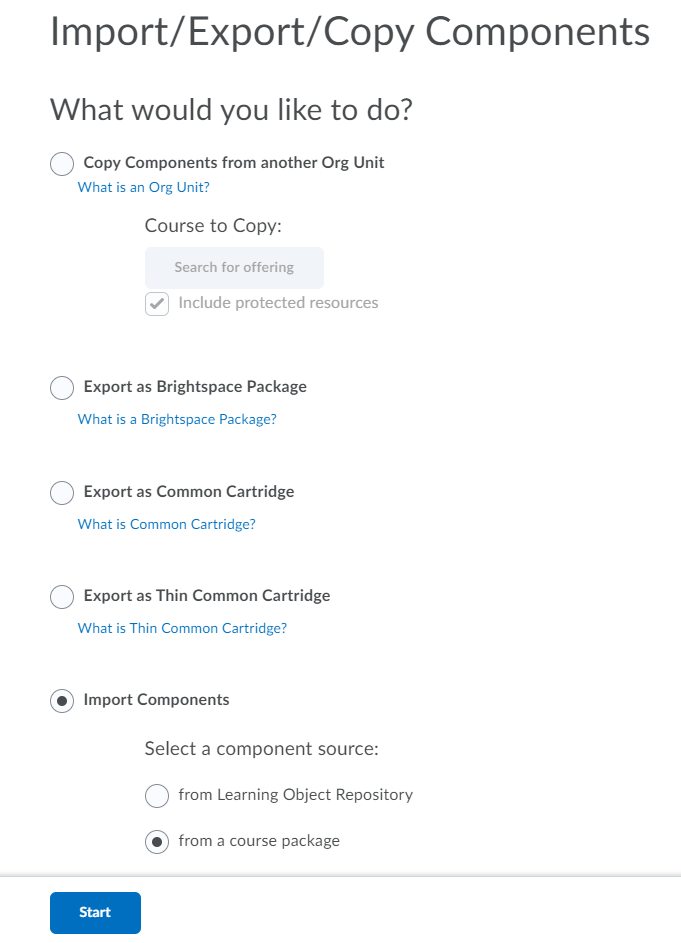This screenshot has height=943, width=681.
Task: Select the Import Components radio button
Action: pyautogui.click(x=62, y=701)
